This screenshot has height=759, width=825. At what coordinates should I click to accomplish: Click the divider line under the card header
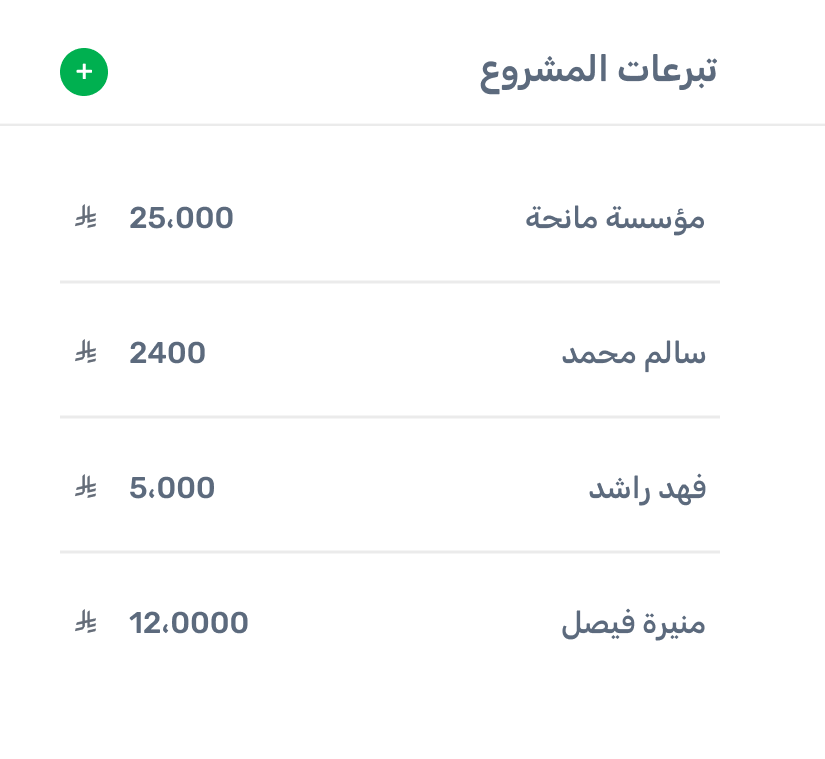tap(412, 125)
